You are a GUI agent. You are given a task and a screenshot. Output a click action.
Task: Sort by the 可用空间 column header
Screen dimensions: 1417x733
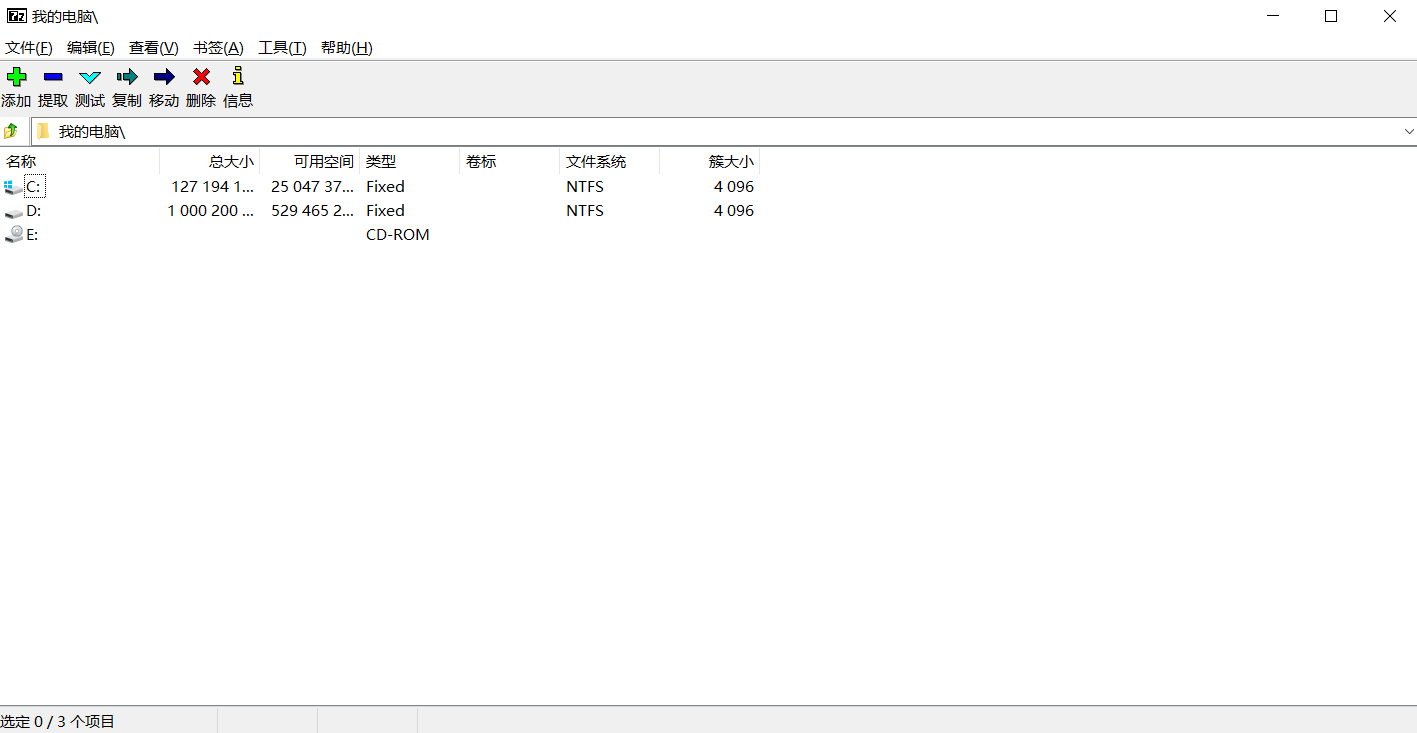coord(310,161)
